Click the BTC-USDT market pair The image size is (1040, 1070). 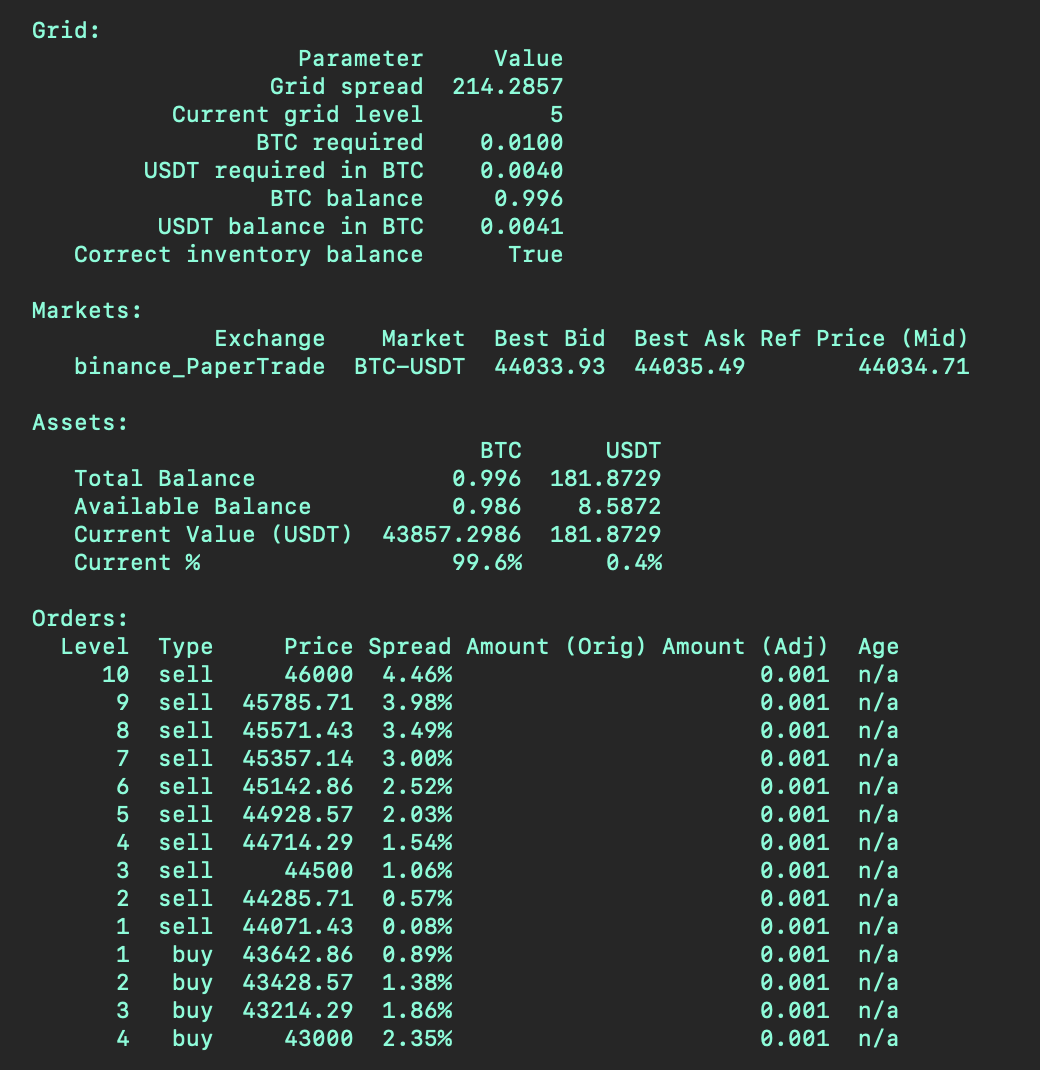coord(409,367)
